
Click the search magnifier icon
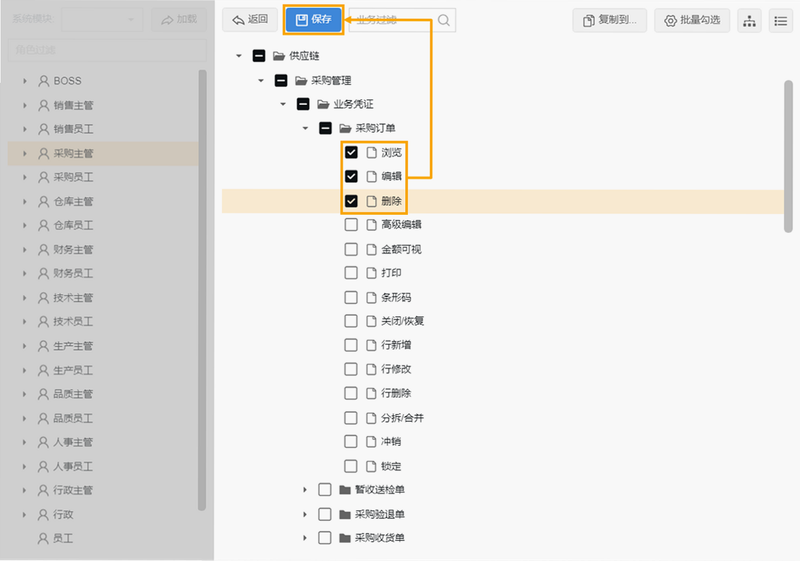pos(444,20)
